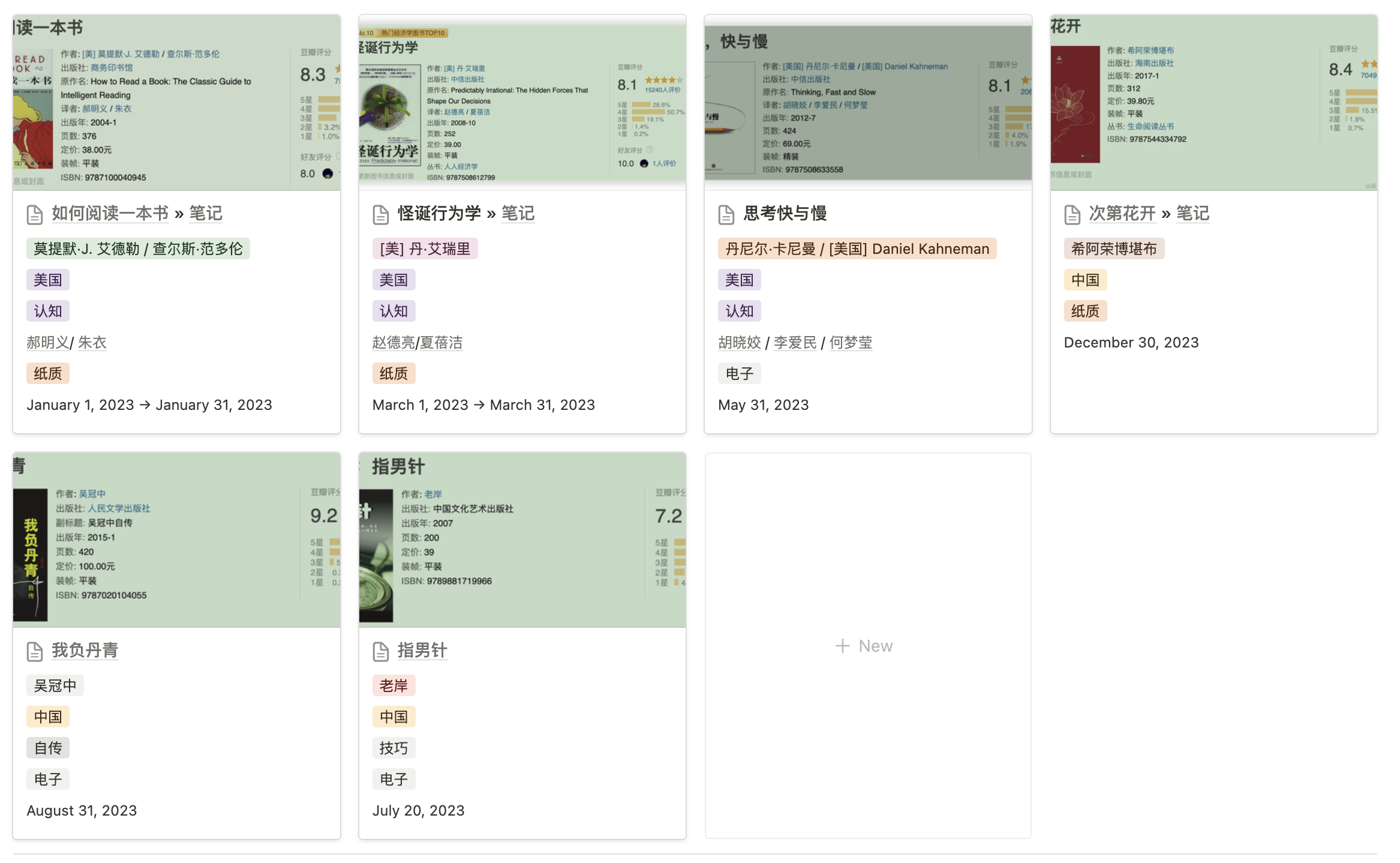Viewport: 1400px width, 863px height.
Task: Click page icon beside 次第花开 title
Action: (x=1072, y=214)
